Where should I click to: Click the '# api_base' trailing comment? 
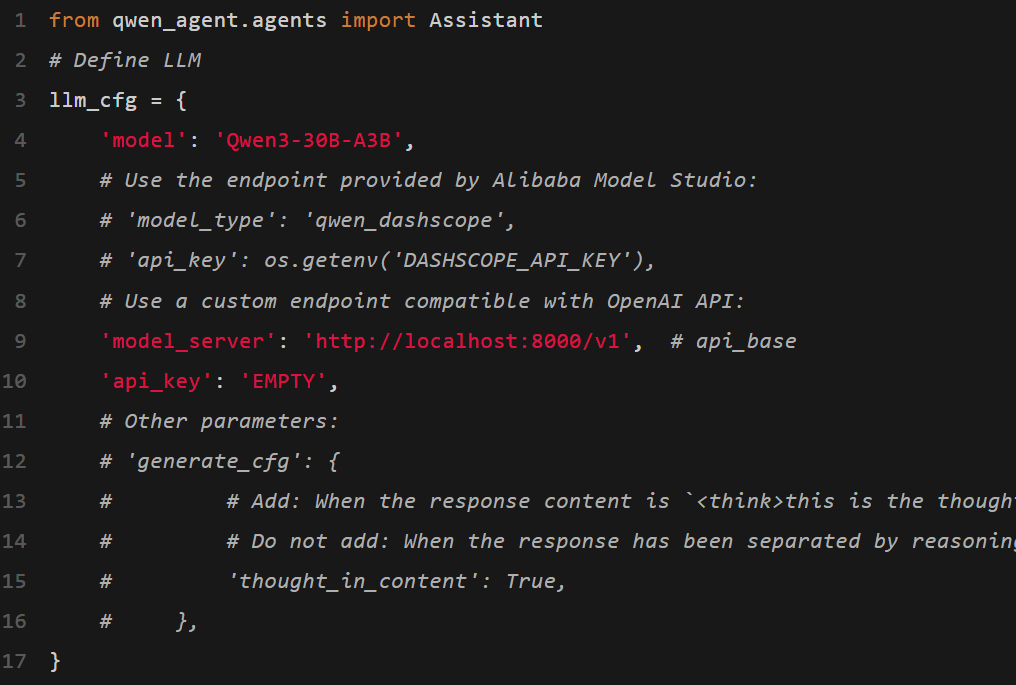[733, 340]
